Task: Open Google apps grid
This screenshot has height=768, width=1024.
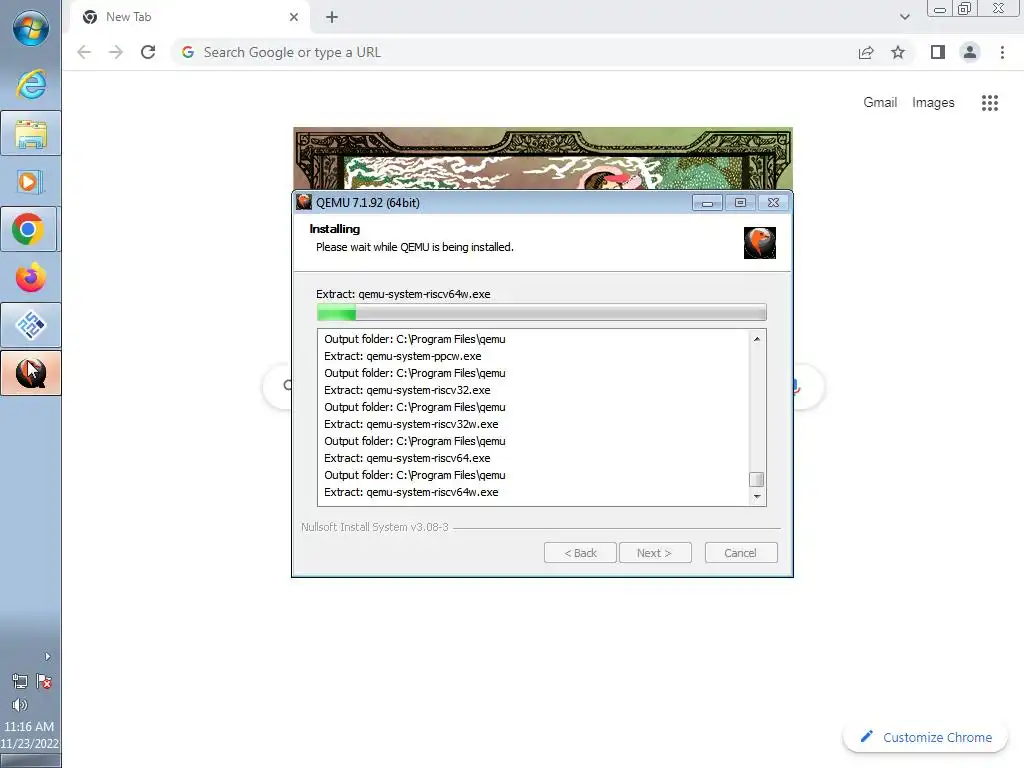Action: coord(989,103)
